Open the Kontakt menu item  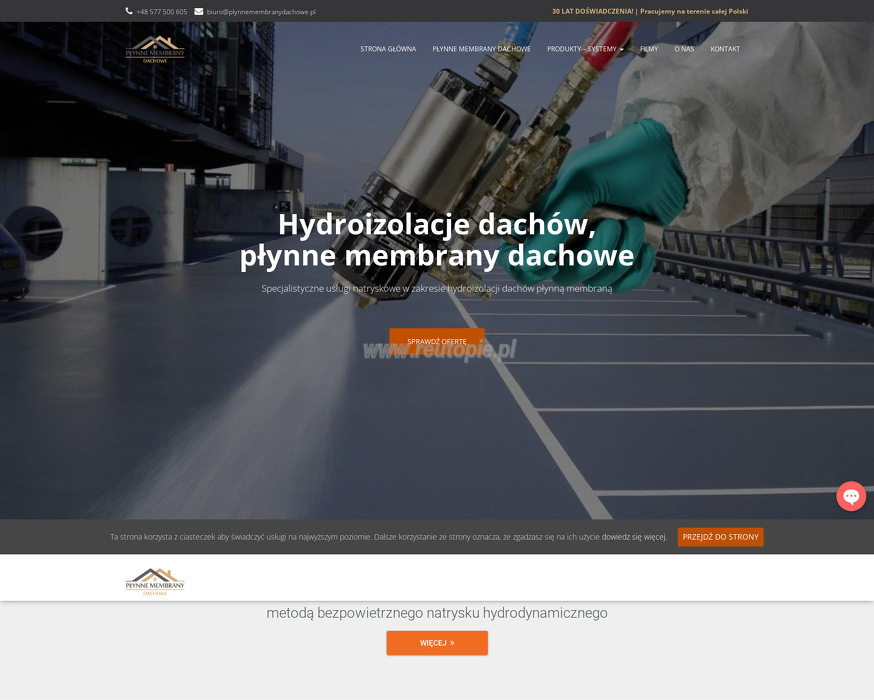[725, 49]
